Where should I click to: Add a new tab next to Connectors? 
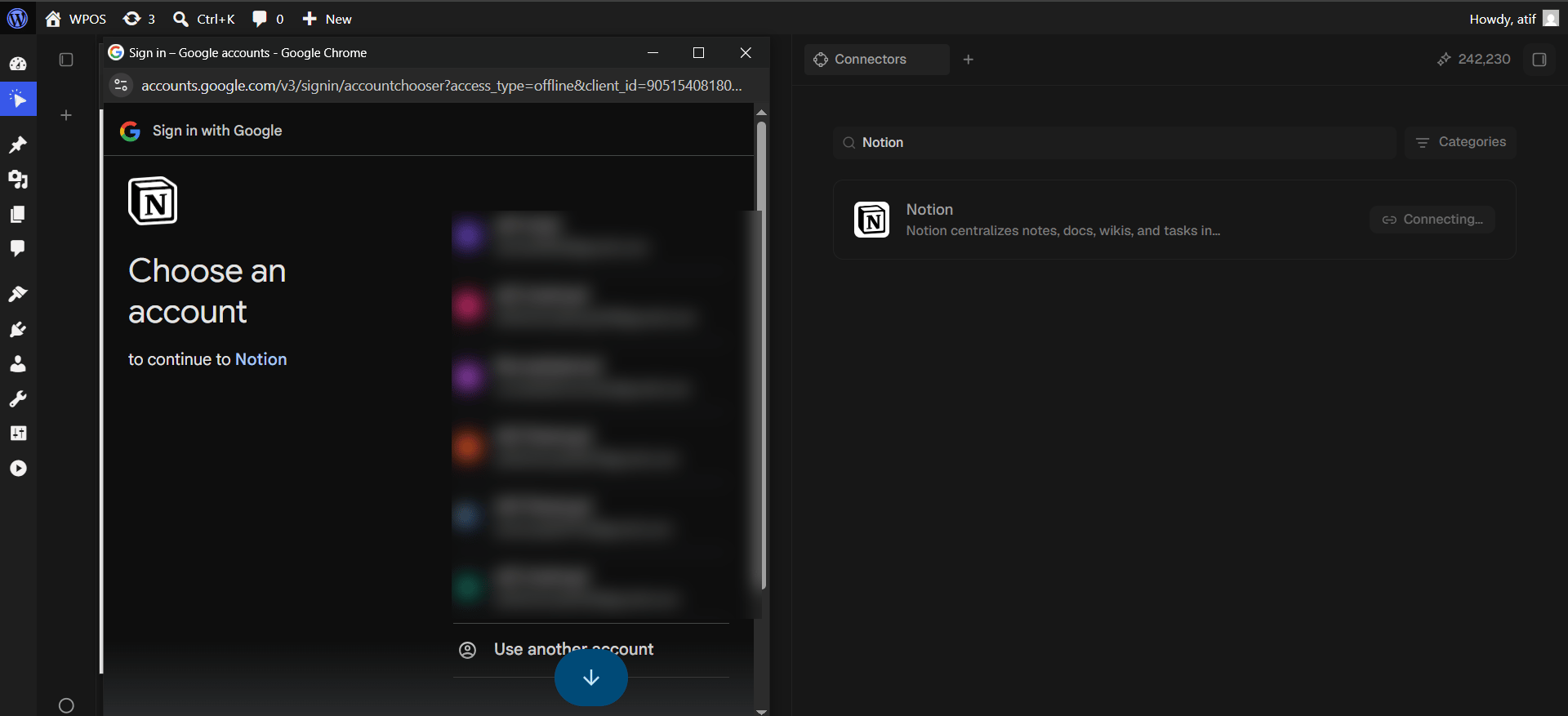coord(969,60)
